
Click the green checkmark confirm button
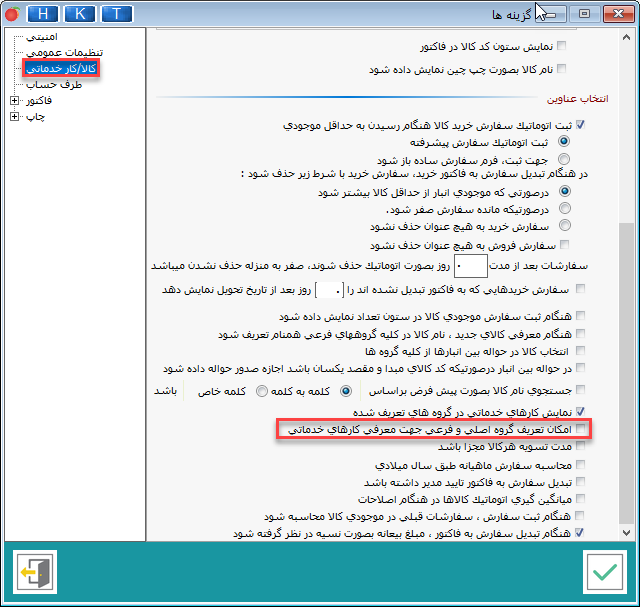coord(604,571)
